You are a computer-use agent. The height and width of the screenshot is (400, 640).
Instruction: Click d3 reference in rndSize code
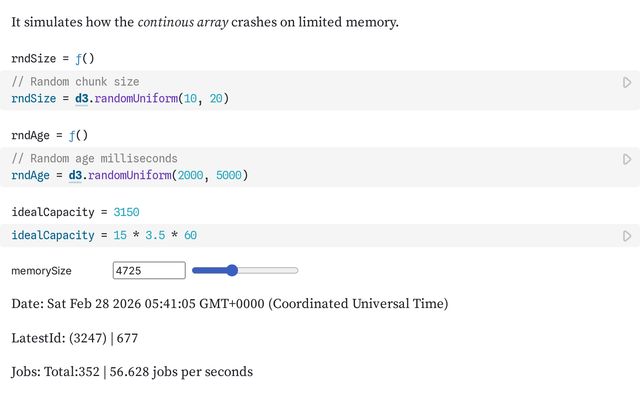point(80,98)
